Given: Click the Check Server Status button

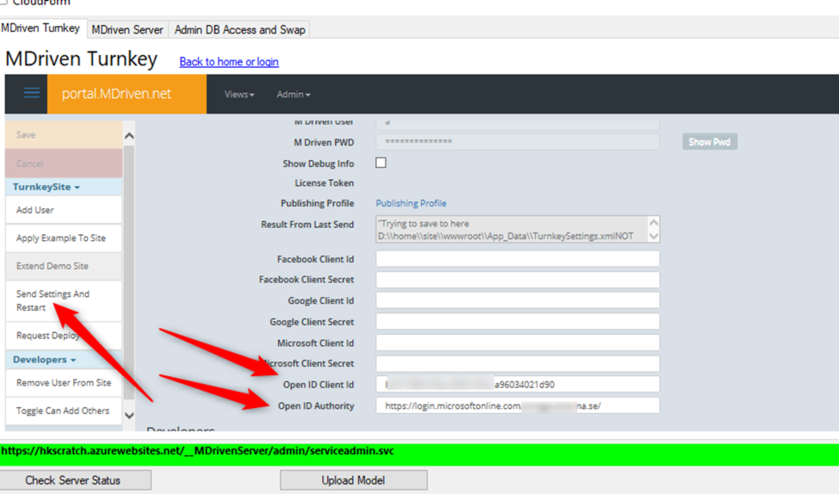Looking at the screenshot, I should (x=75, y=480).
